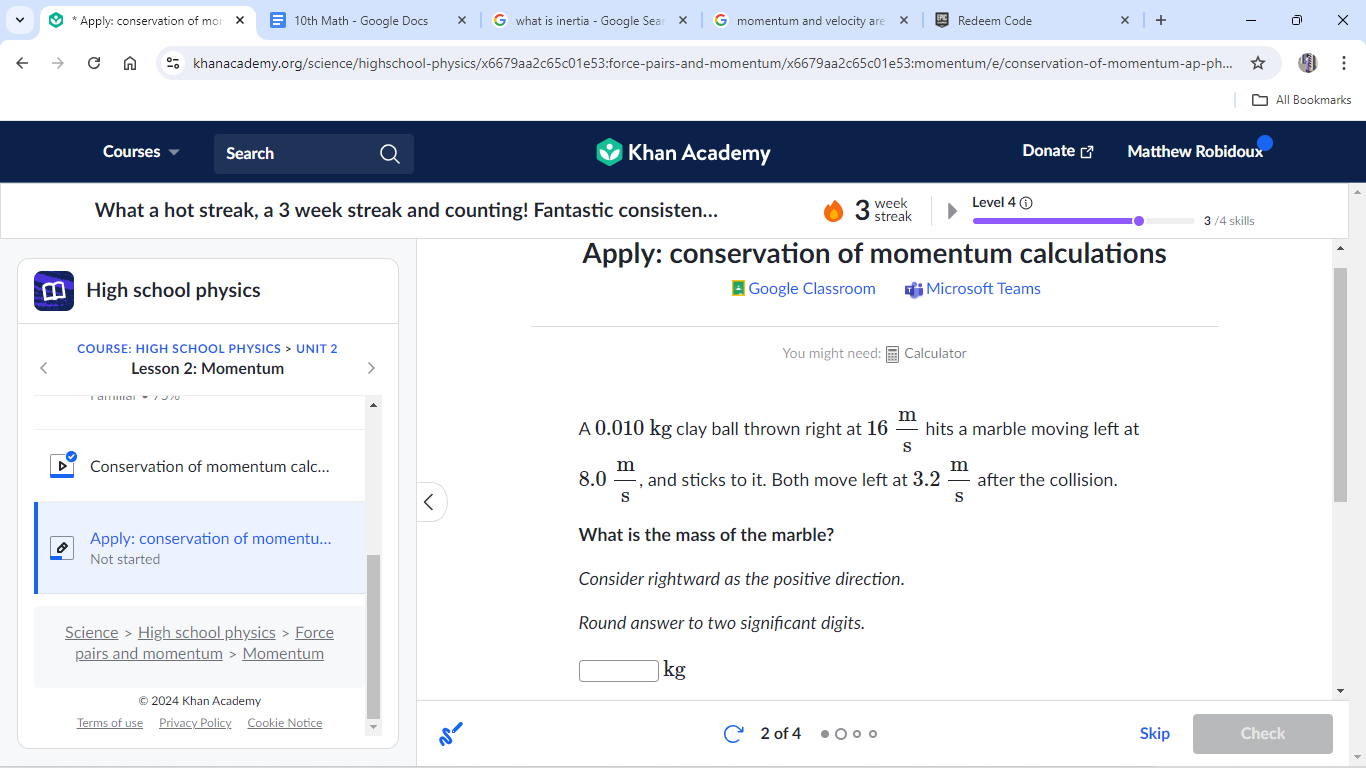Open the Calculator tool
The width and height of the screenshot is (1366, 768).
click(x=926, y=353)
